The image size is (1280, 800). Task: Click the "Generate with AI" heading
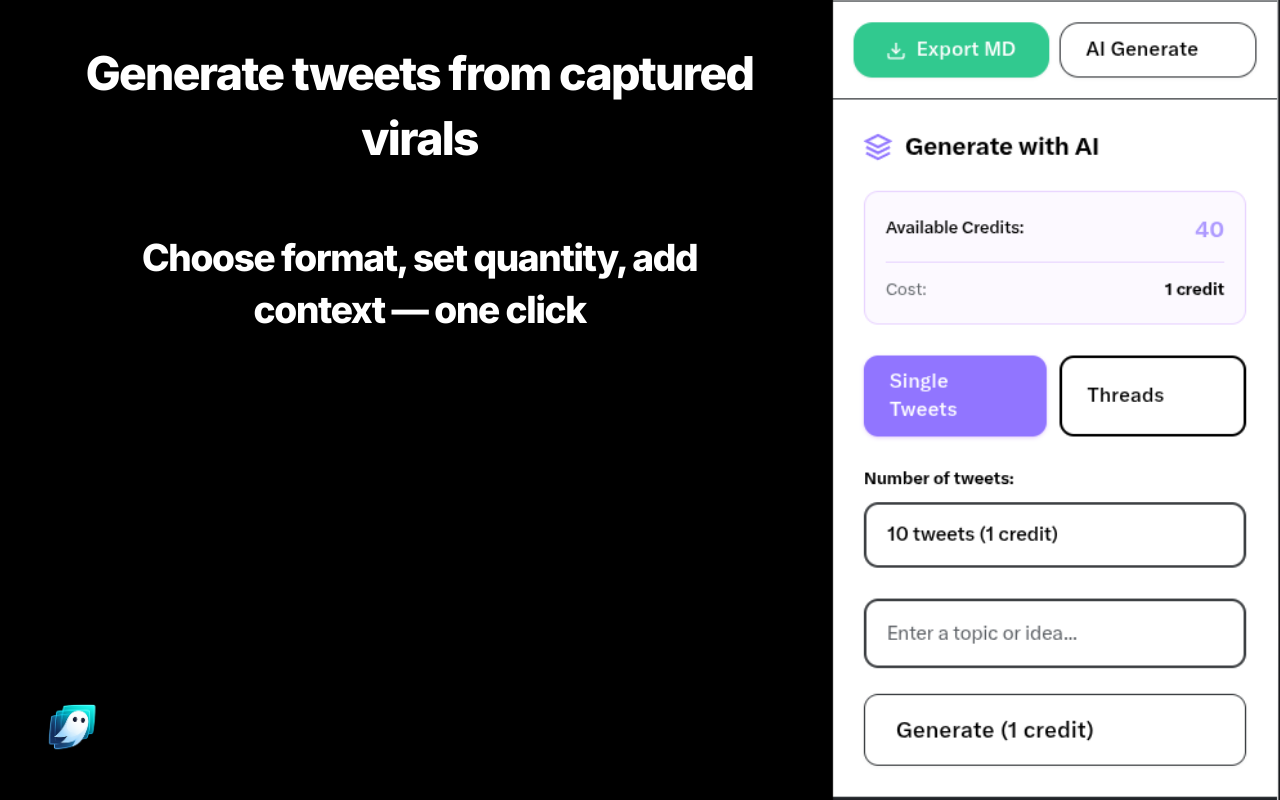tap(1001, 147)
